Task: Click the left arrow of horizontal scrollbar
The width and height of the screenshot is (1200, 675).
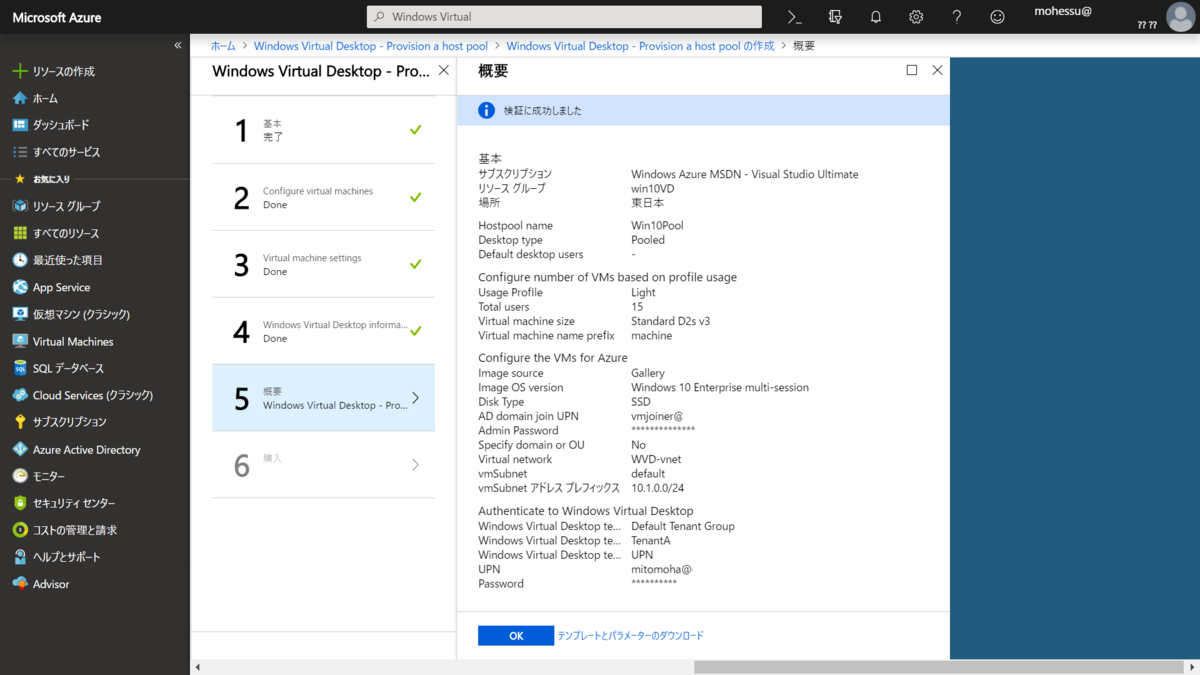Action: pyautogui.click(x=197, y=667)
